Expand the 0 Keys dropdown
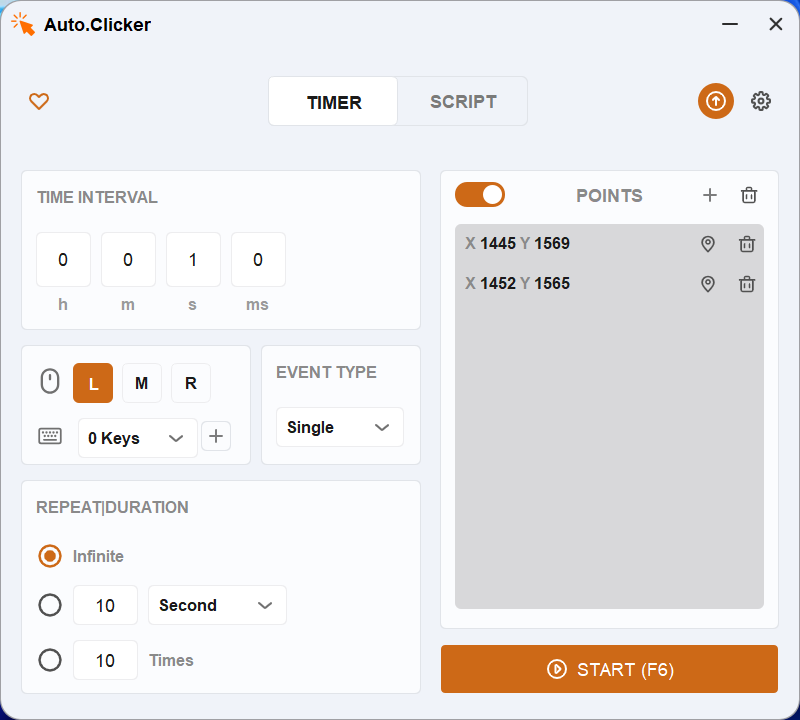 click(137, 438)
